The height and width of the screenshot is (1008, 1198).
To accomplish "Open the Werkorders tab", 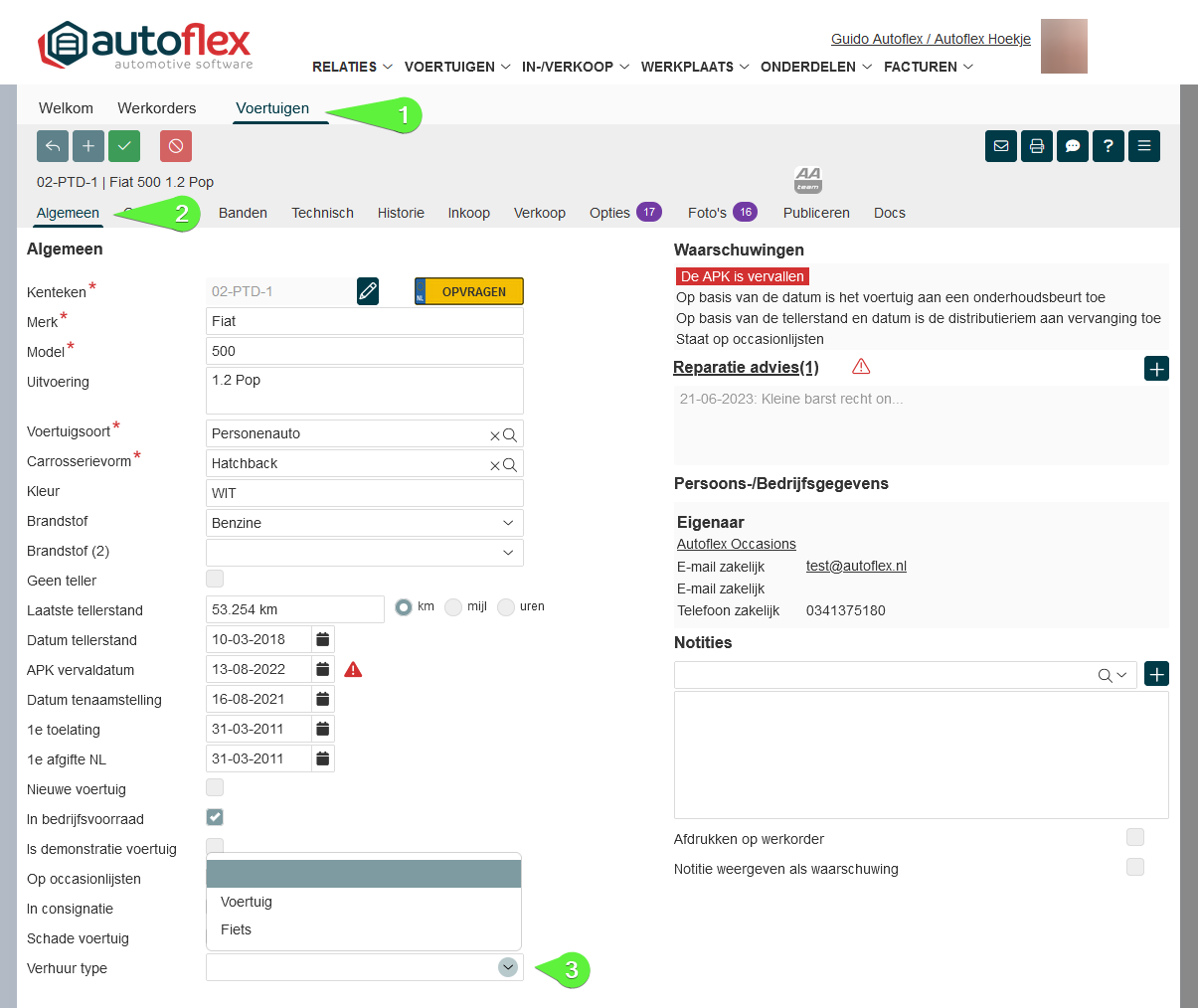I will coord(156,108).
